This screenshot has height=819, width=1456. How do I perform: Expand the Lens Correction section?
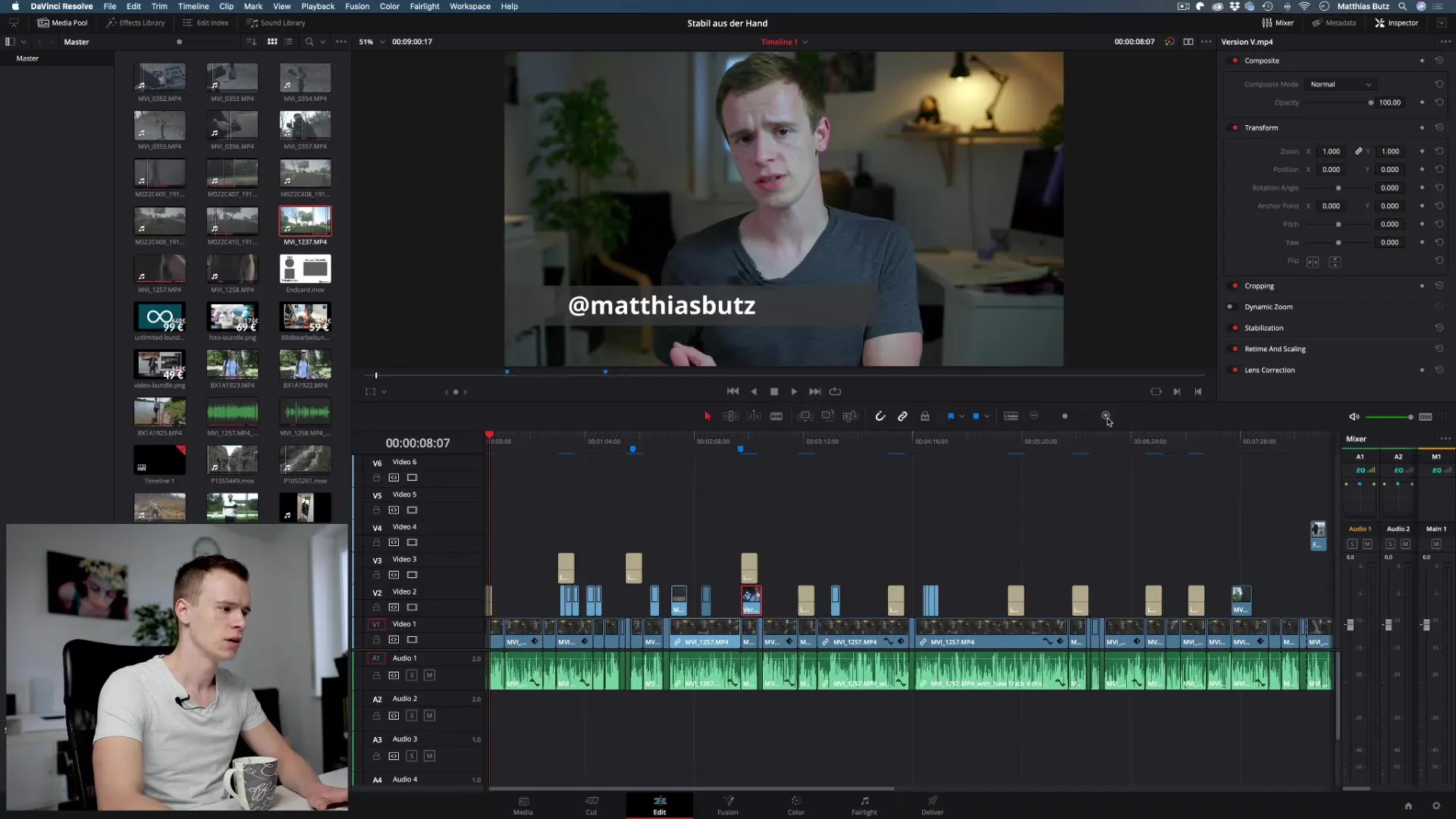pos(1269,371)
